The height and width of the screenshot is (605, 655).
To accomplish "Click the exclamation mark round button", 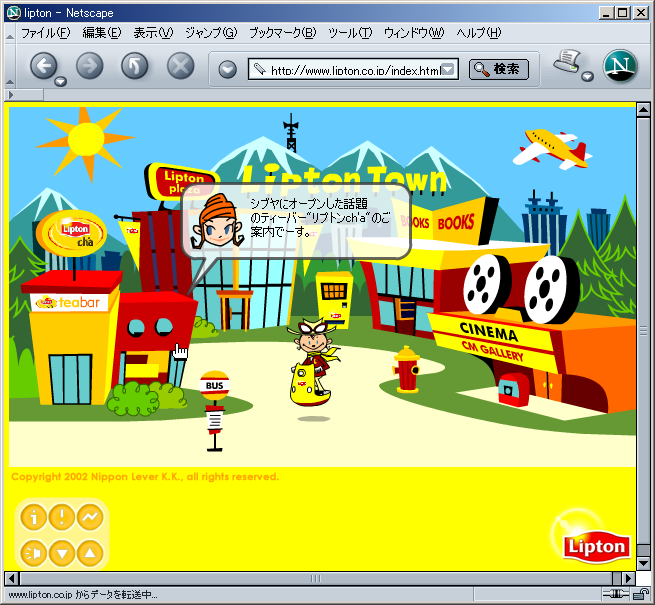I will coord(62,517).
